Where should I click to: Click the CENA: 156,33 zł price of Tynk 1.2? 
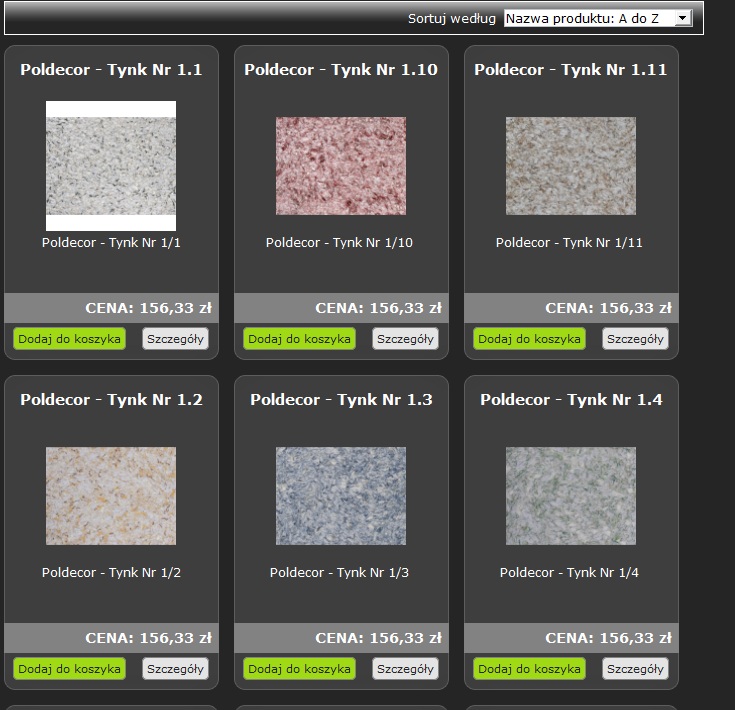148,638
